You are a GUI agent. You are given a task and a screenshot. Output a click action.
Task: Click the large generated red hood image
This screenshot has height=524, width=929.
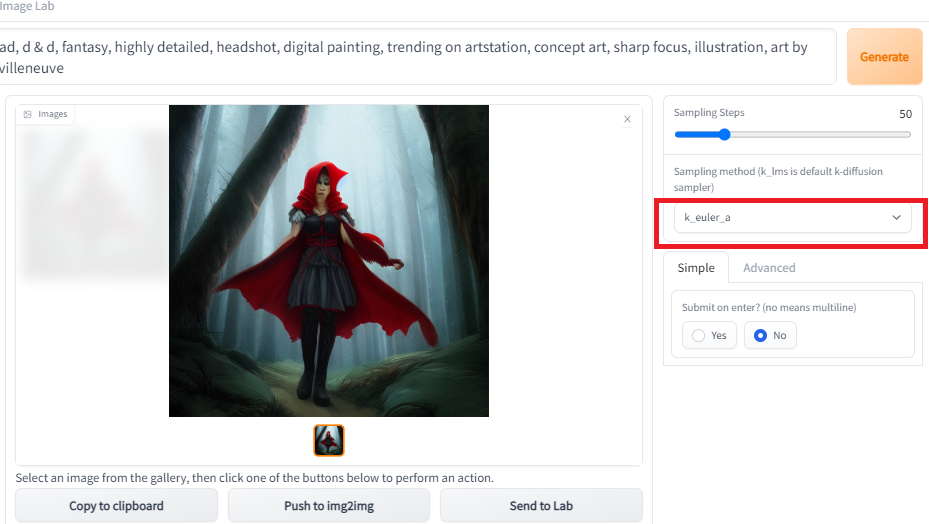pos(329,261)
